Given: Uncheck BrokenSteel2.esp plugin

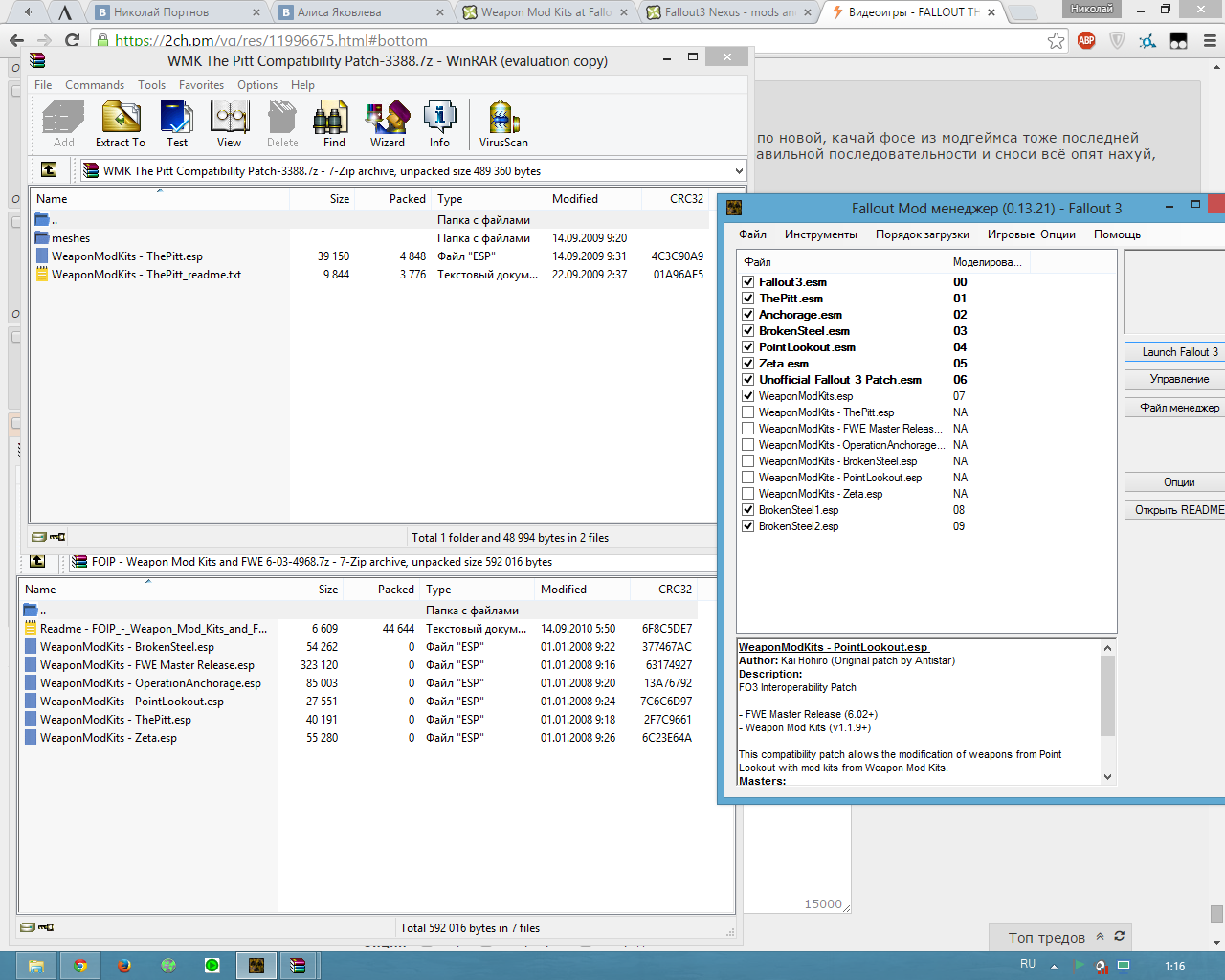Looking at the screenshot, I should click(x=748, y=526).
